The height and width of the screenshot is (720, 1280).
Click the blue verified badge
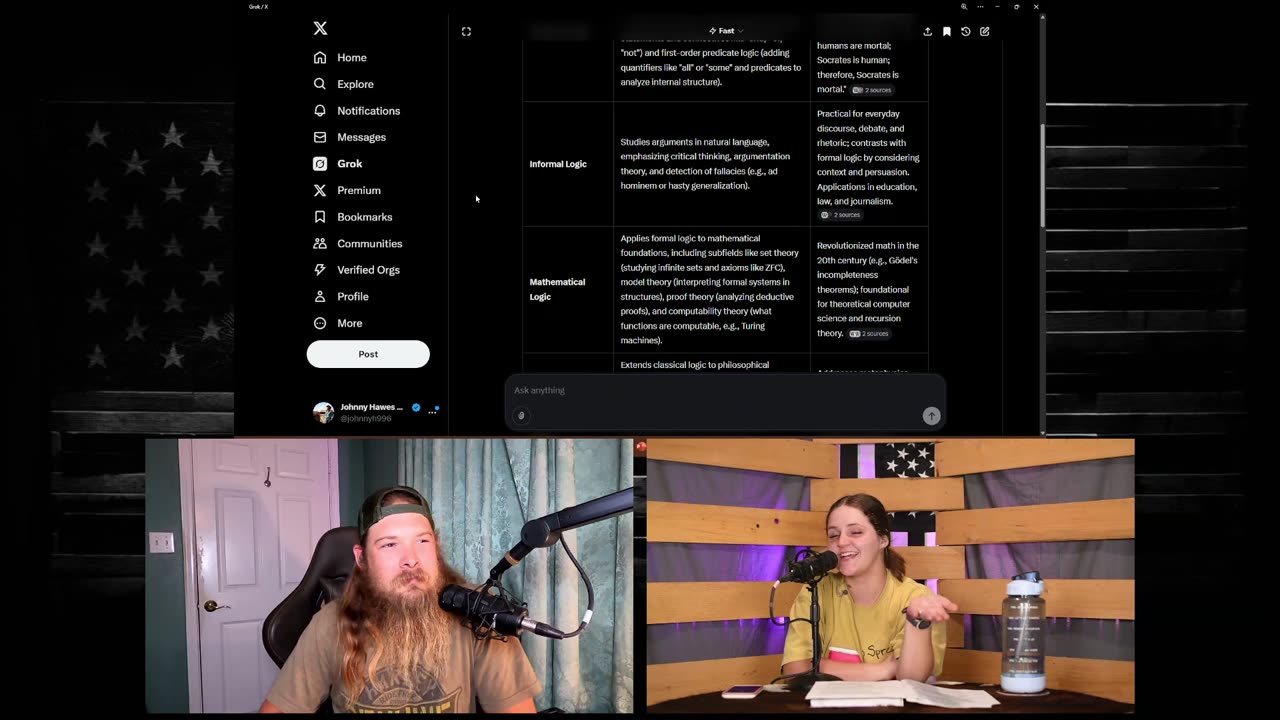pos(416,407)
